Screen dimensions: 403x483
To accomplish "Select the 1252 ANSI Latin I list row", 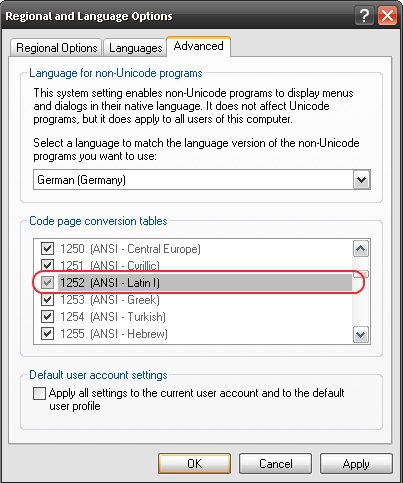I will click(x=193, y=283).
